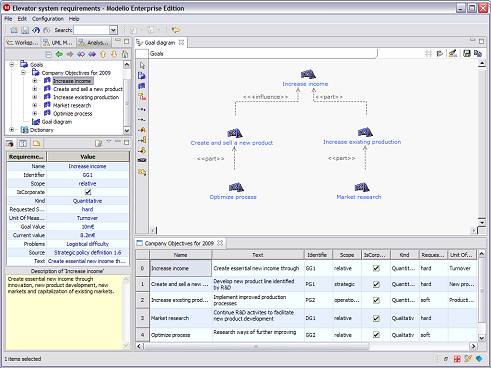Toggle IsCorporate checkbox for Market research row

point(376,318)
